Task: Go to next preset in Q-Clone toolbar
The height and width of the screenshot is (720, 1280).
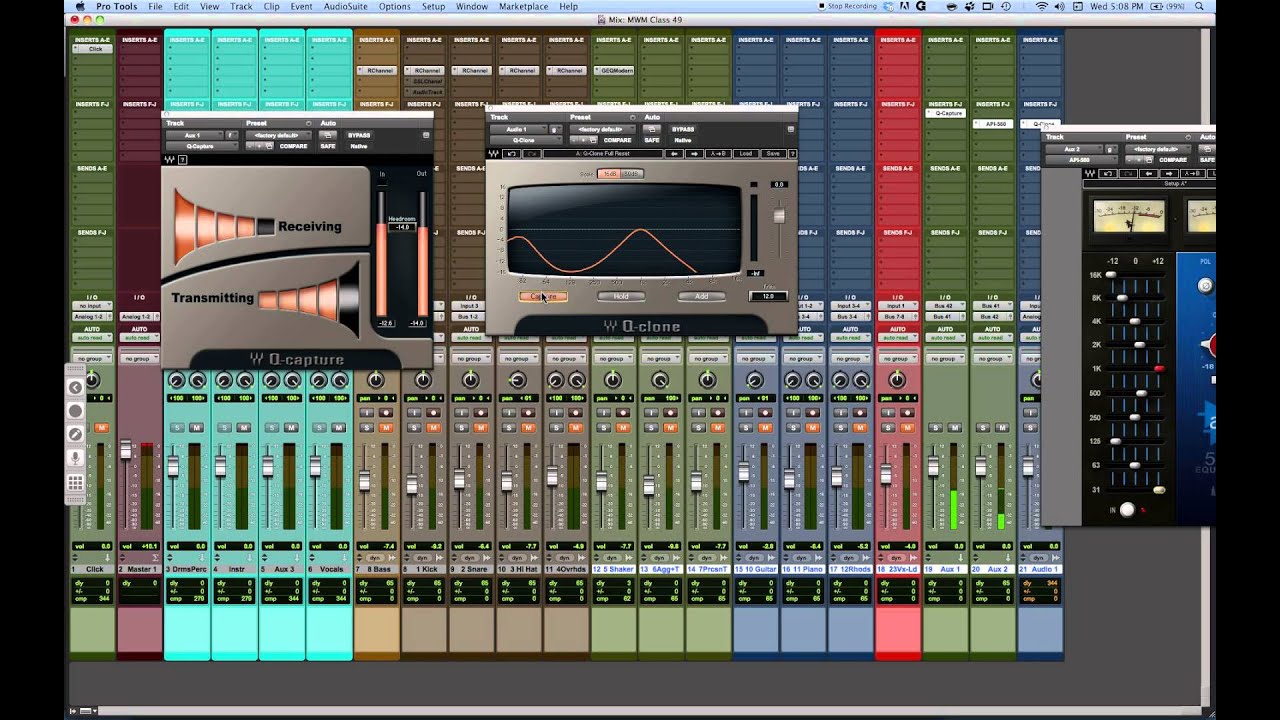Action: (x=693, y=154)
